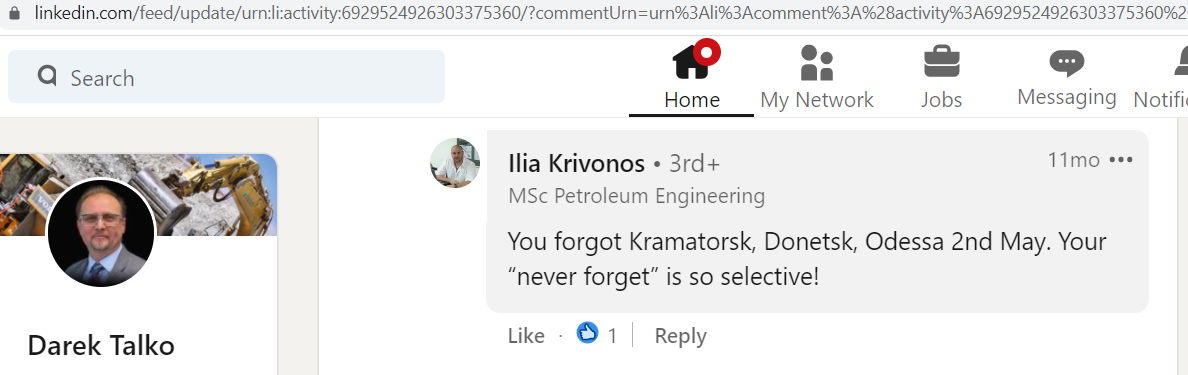Open the Notifications bell icon
Image resolution: width=1188 pixels, height=375 pixels.
(1180, 61)
